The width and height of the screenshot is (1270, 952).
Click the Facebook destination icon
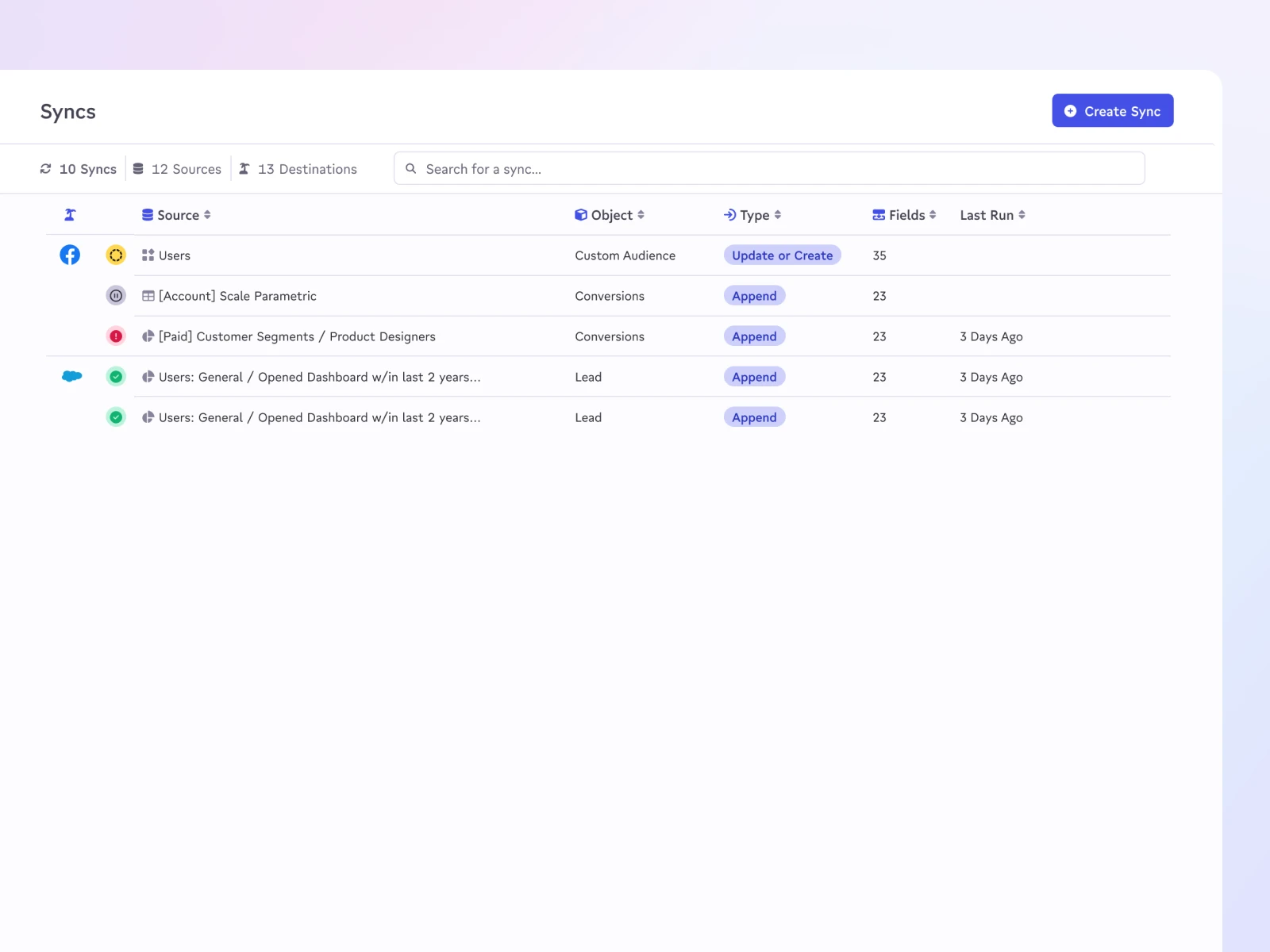70,255
